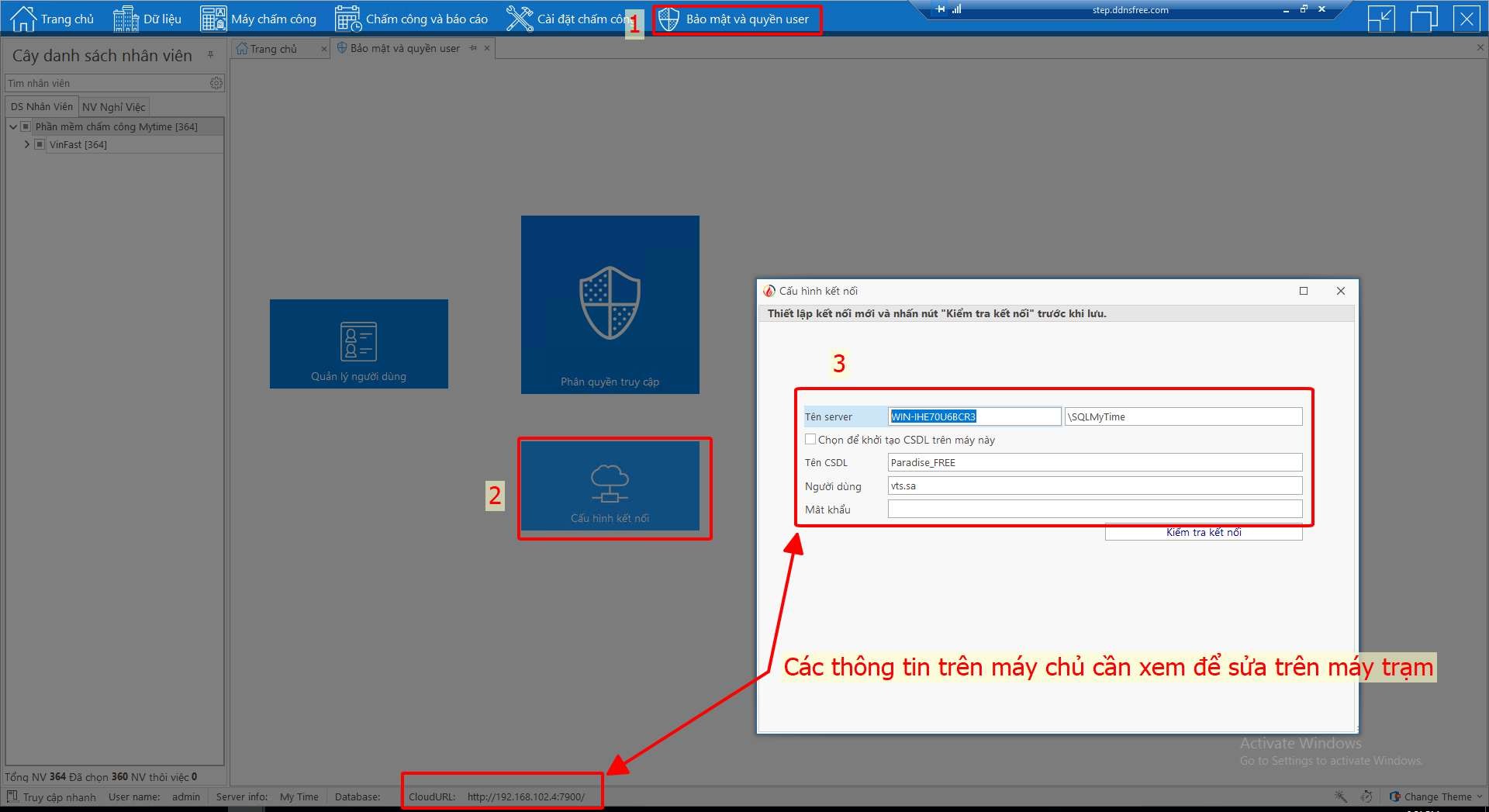
Task: Toggle Phần mềm chấm công Mytime checkbox
Action: point(26,126)
